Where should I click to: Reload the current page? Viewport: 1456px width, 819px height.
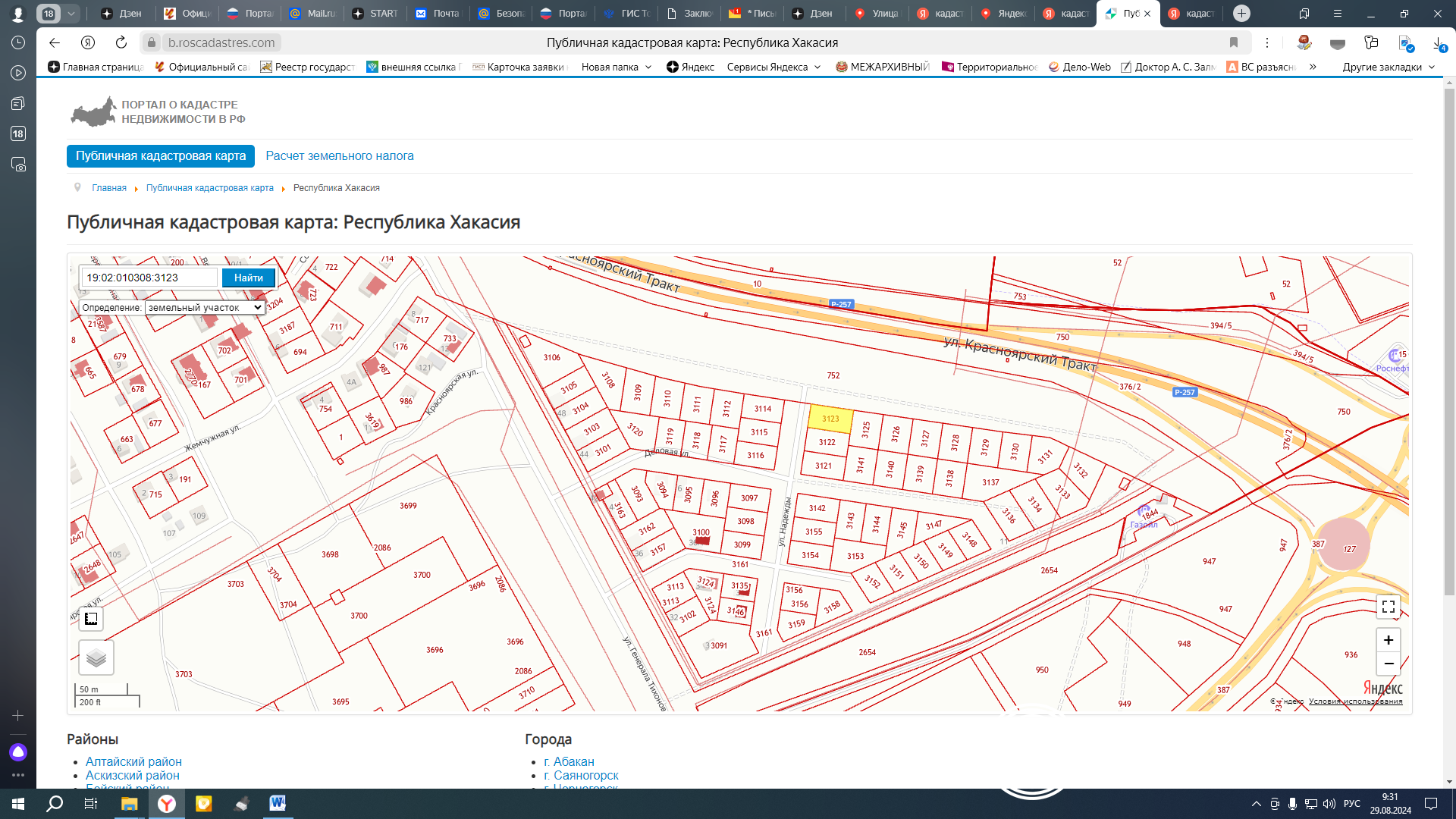tap(121, 42)
